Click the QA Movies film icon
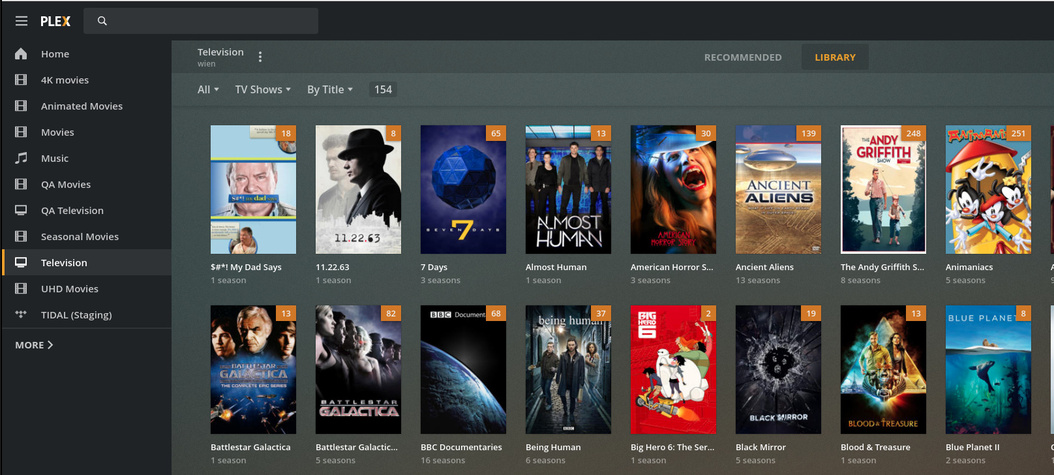This screenshot has width=1054, height=475. click(21, 184)
